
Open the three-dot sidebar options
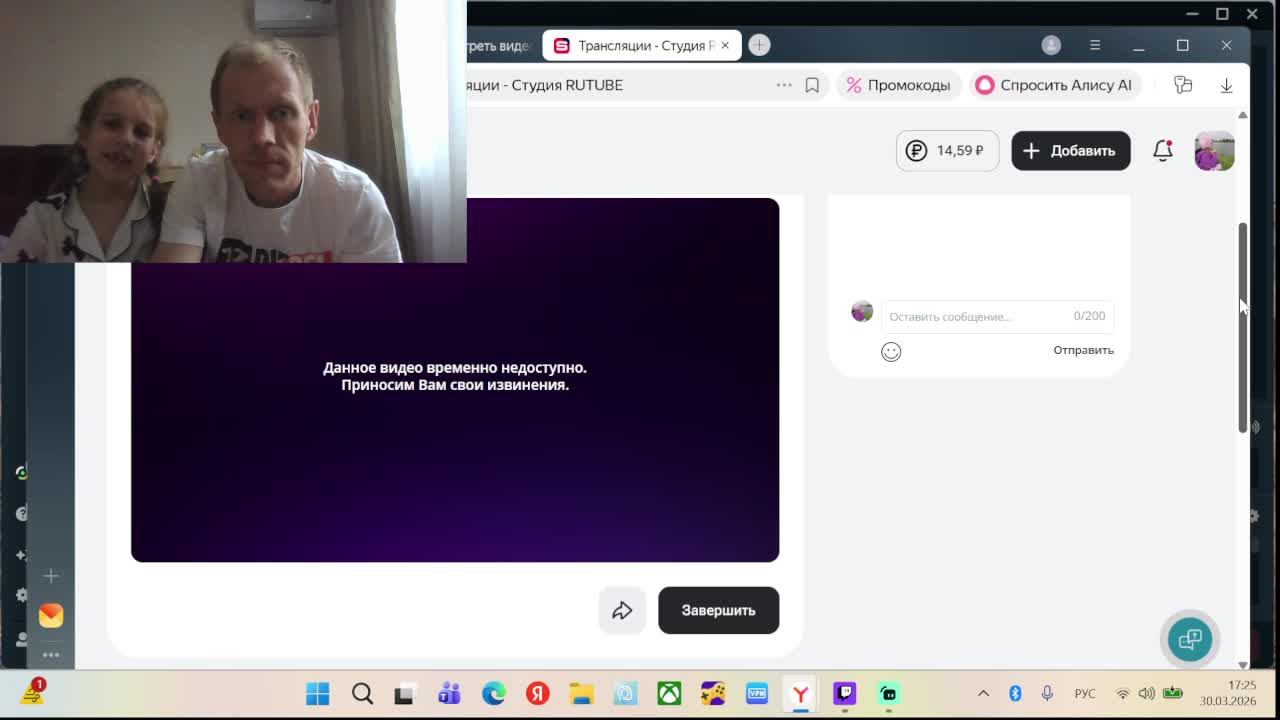coord(51,655)
